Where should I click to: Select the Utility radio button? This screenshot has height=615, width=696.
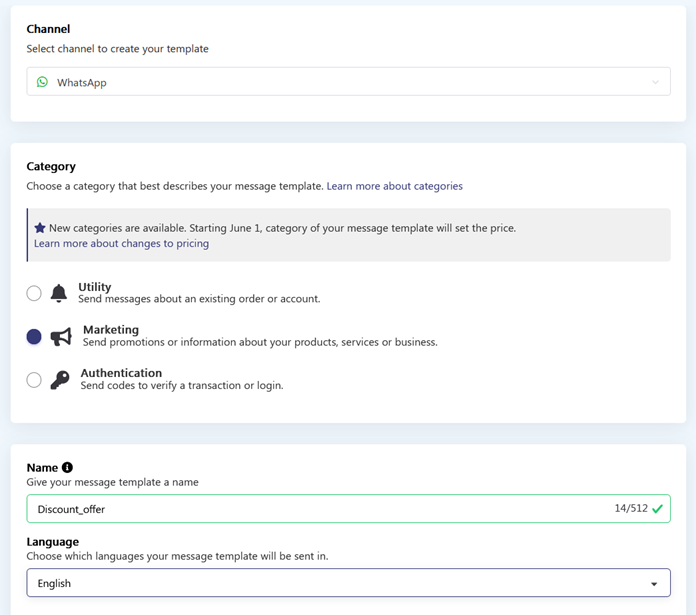tap(34, 293)
